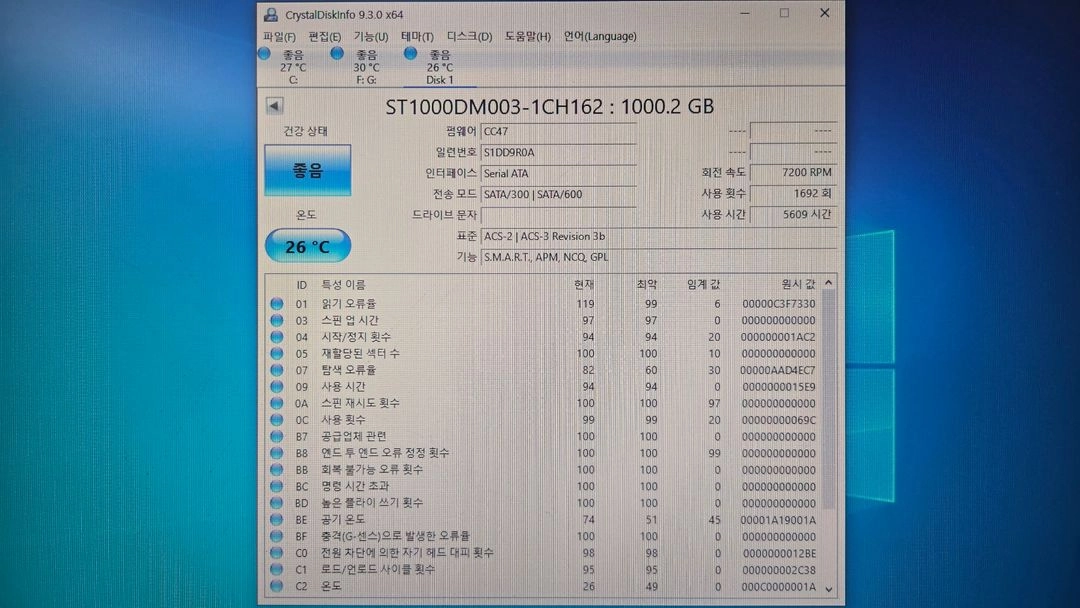This screenshot has height=608, width=1080.
Task: Select the row name 재할당된 섹터 수
Action: point(360,353)
